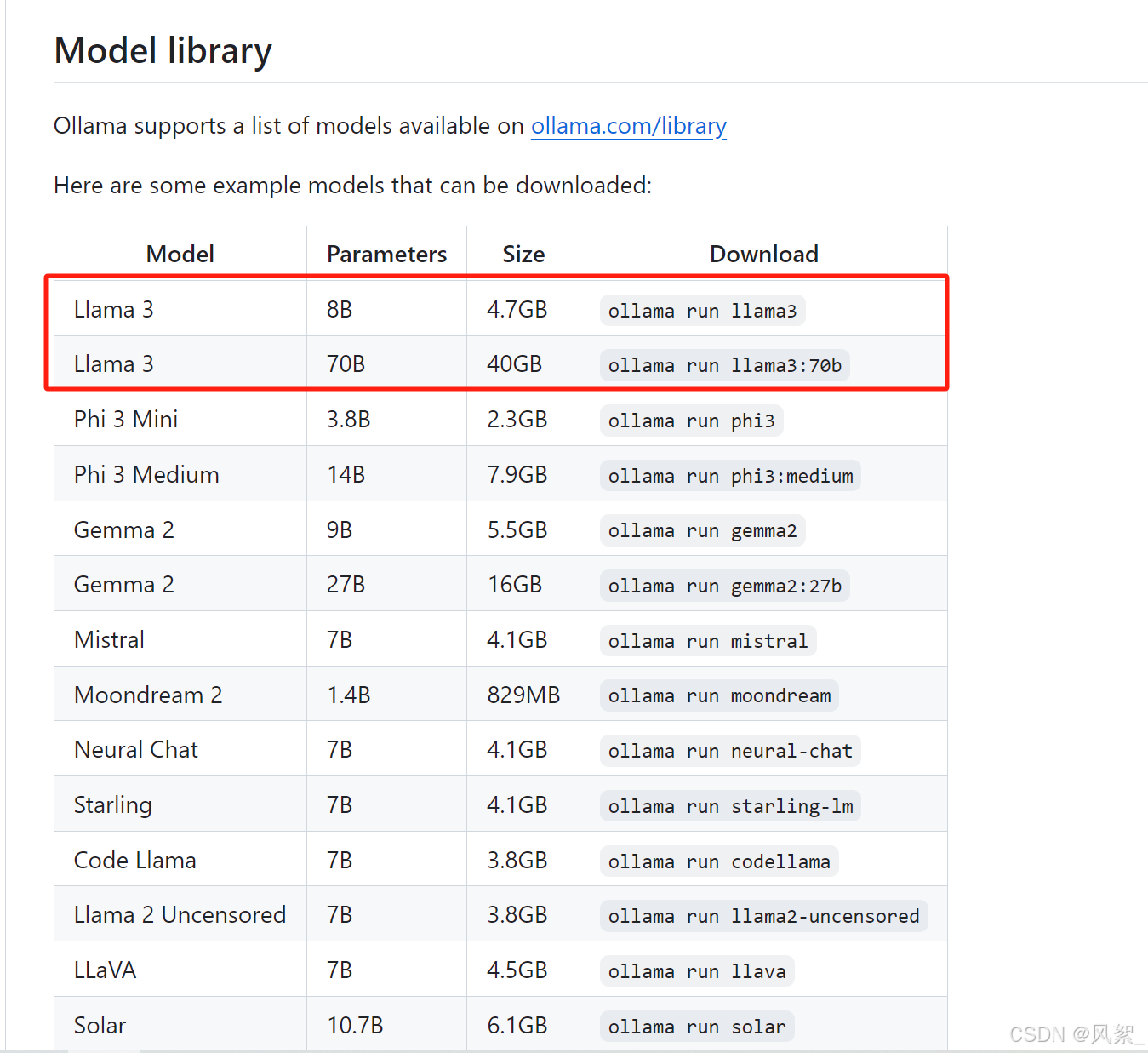The image size is (1148, 1053).
Task: Click the Solar model name
Action: coord(100,1025)
